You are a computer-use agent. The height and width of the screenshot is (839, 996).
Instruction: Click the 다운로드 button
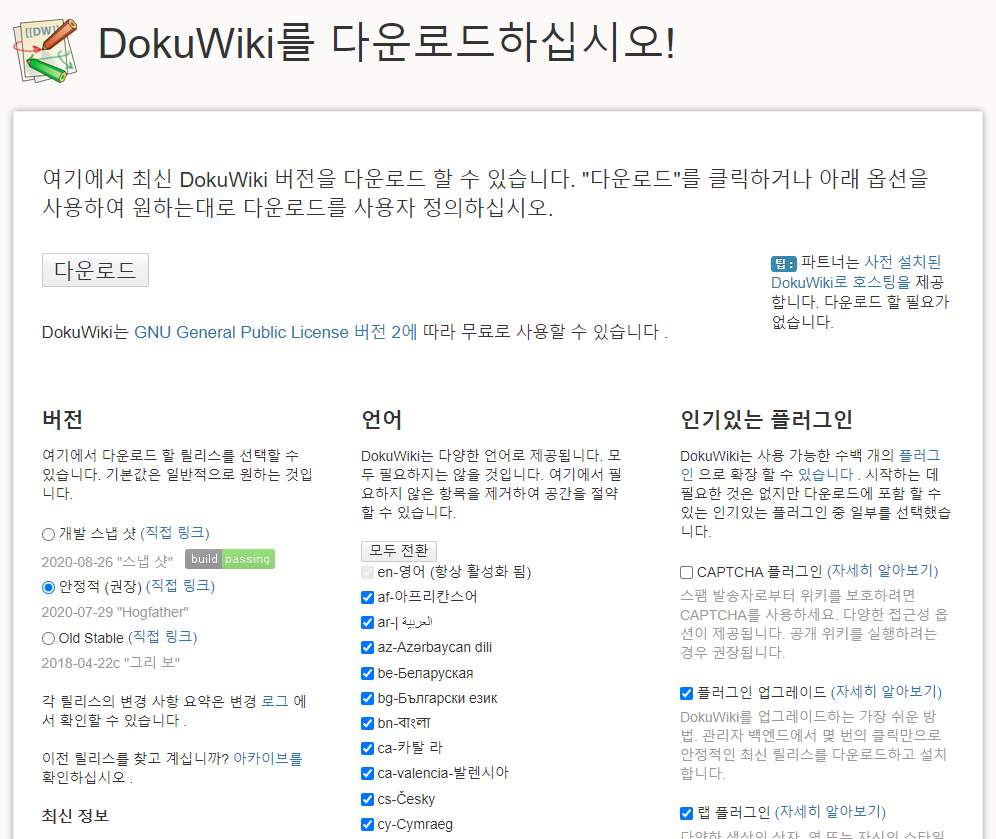[x=95, y=270]
